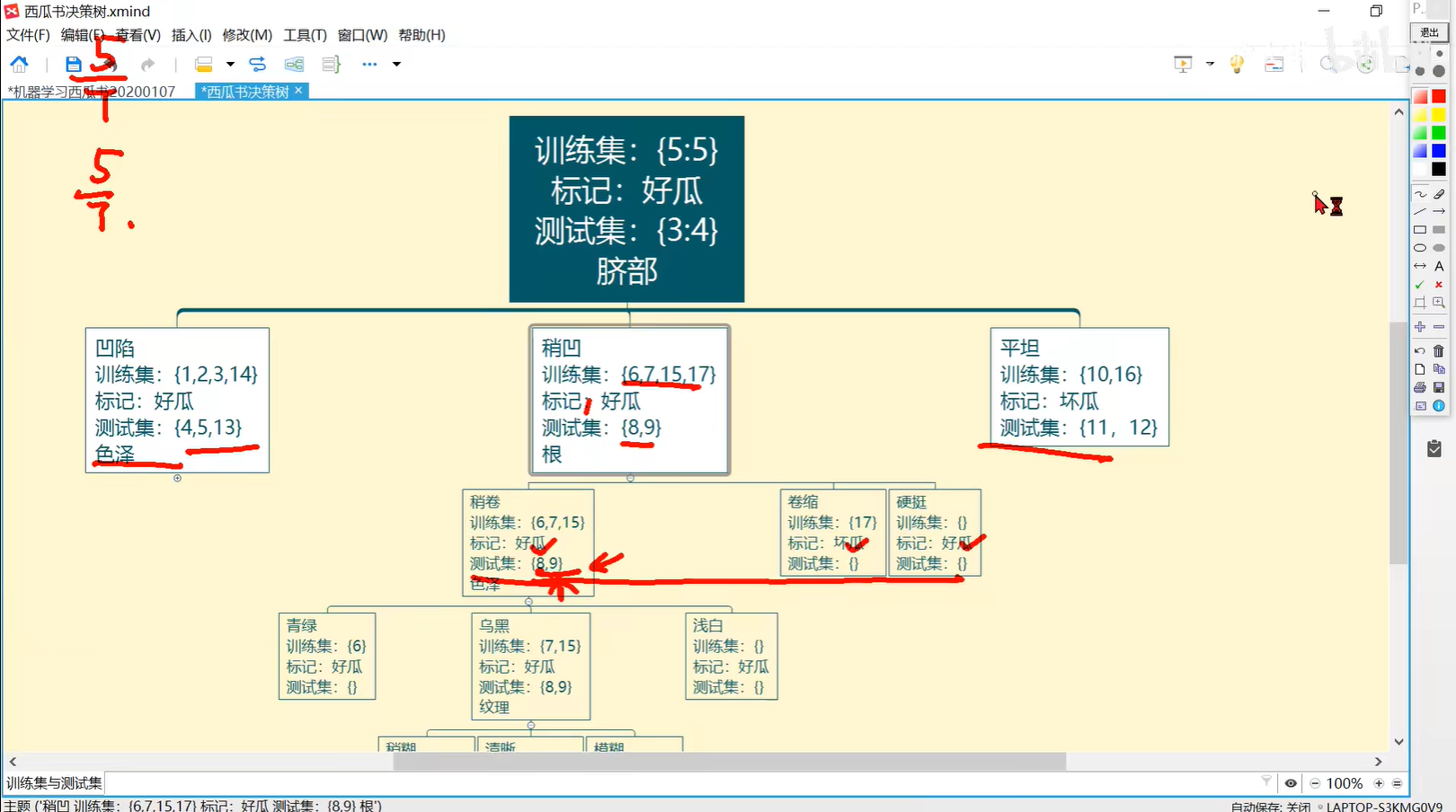Open the topic insert dropdown arrow
The height and width of the screenshot is (812, 1456).
tap(230, 64)
